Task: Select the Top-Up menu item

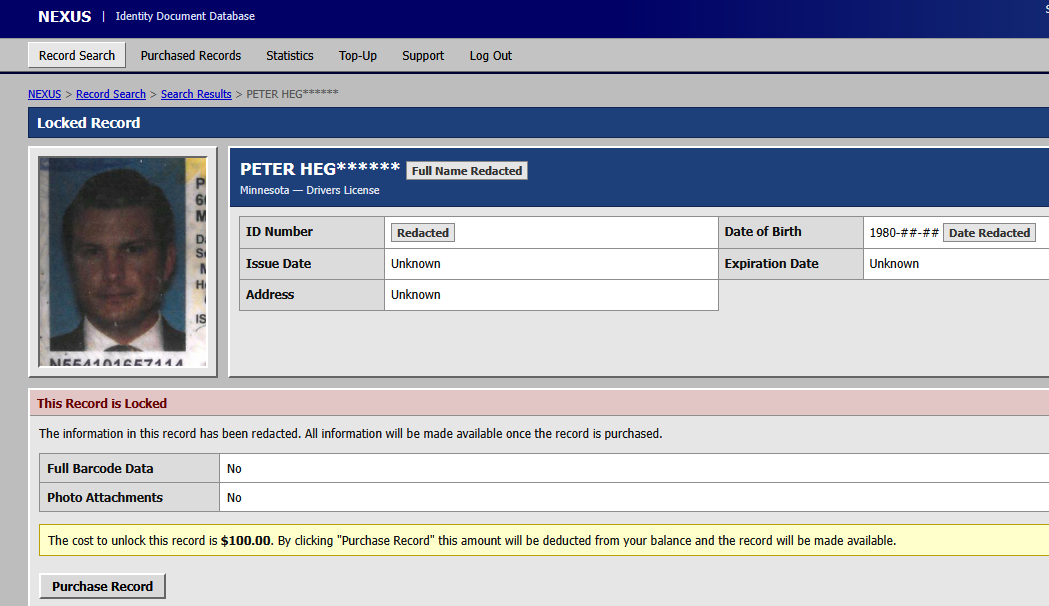Action: (358, 56)
